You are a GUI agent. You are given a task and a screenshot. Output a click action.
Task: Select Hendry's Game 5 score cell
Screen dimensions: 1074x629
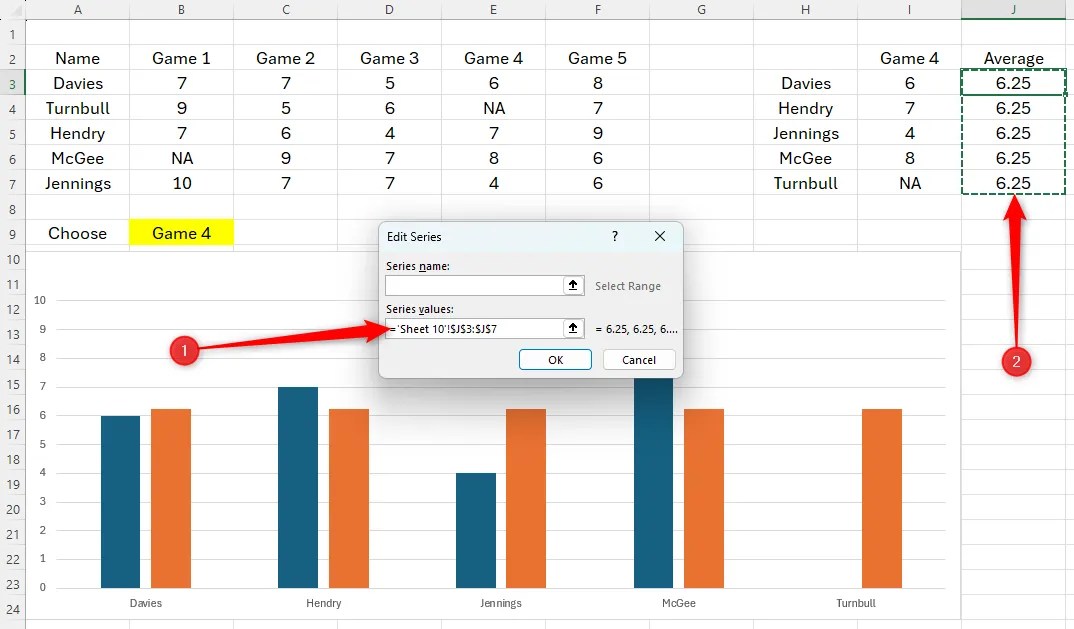pos(597,133)
